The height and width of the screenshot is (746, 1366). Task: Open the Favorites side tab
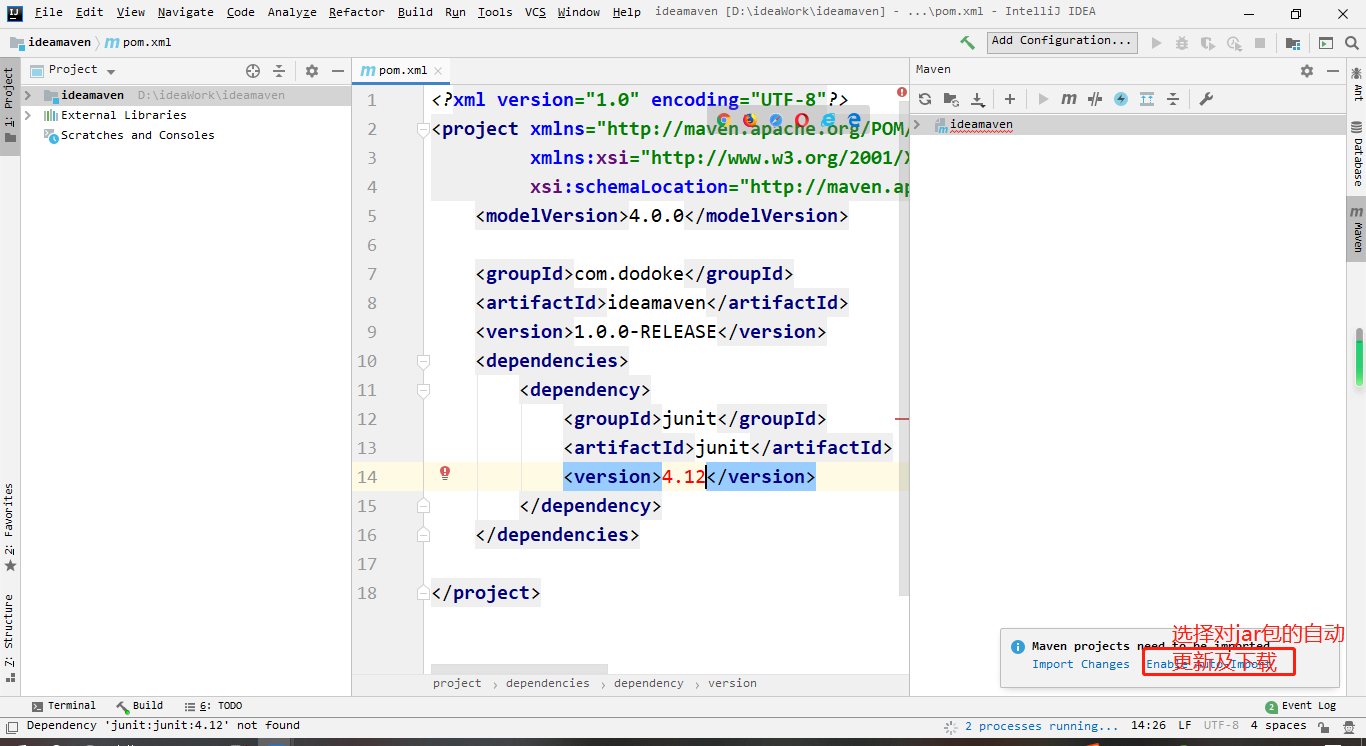click(10, 528)
